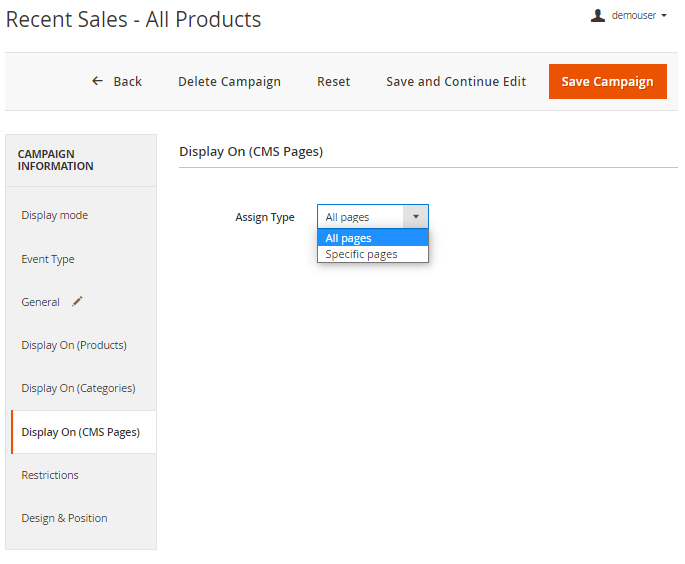685x564 pixels.
Task: Select the Display On (CMS Pages) tab
Action: [x=80, y=432]
